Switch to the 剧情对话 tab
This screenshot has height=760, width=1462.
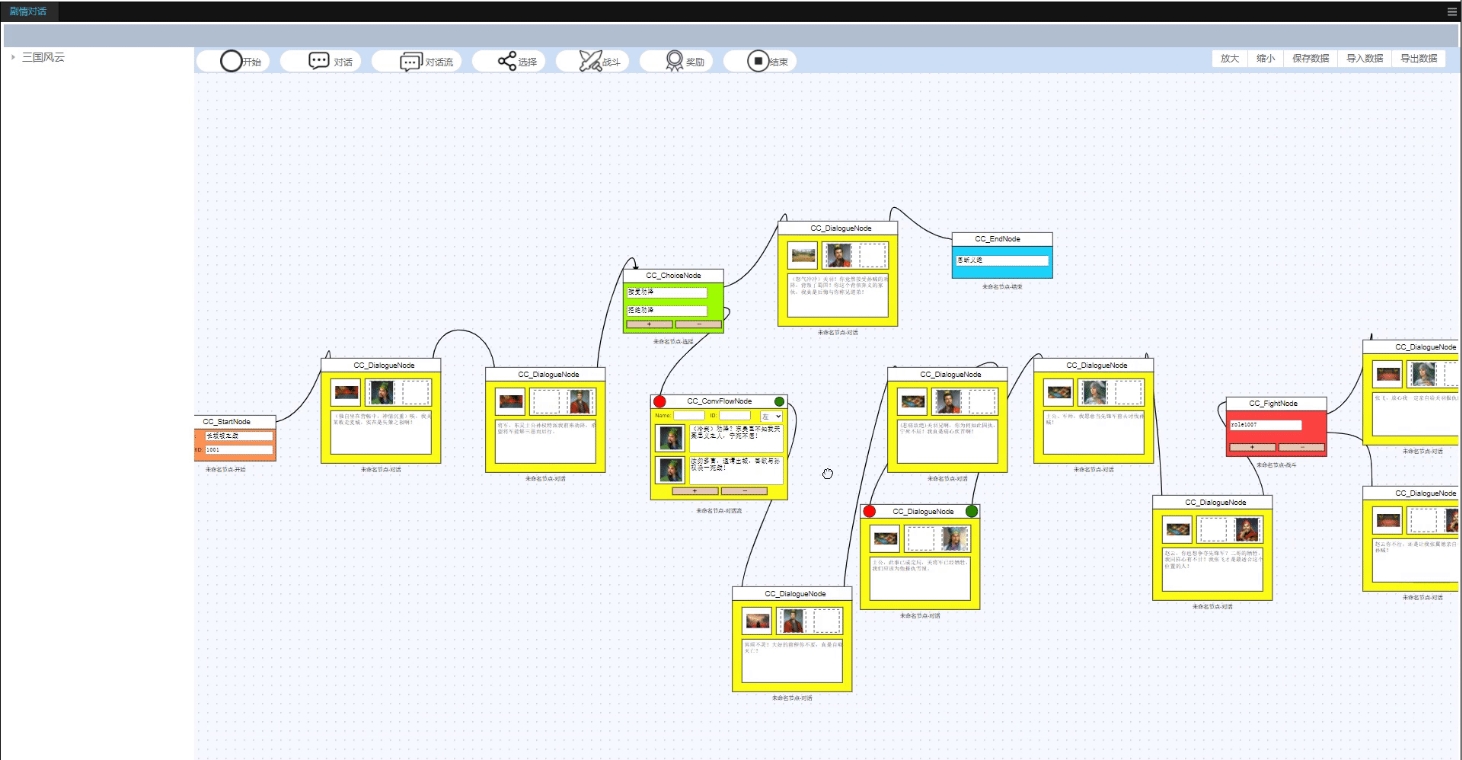(30, 11)
